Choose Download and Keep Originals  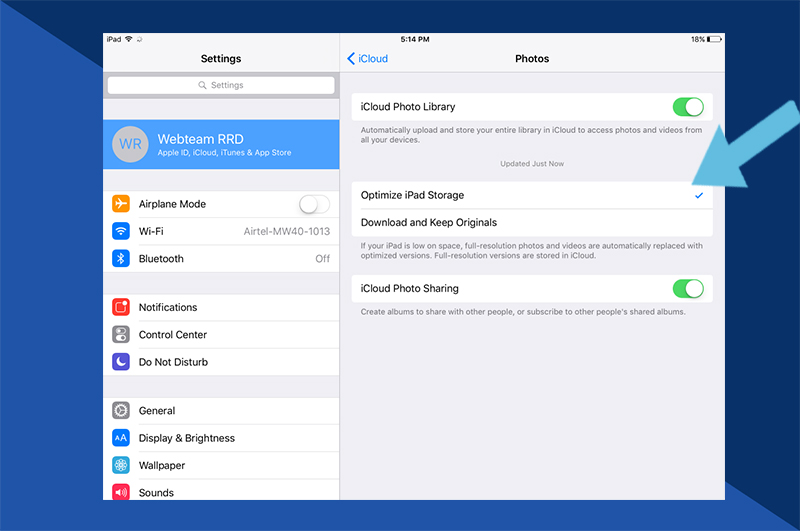tap(532, 222)
